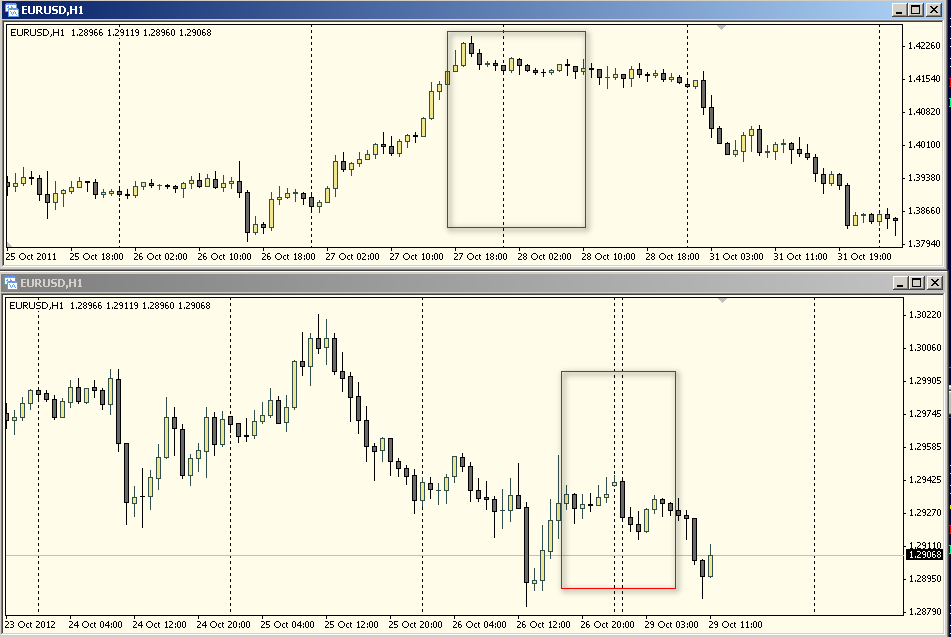951x637 pixels.
Task: Click the '26 Oct 02:00' time label
Action: point(160,257)
